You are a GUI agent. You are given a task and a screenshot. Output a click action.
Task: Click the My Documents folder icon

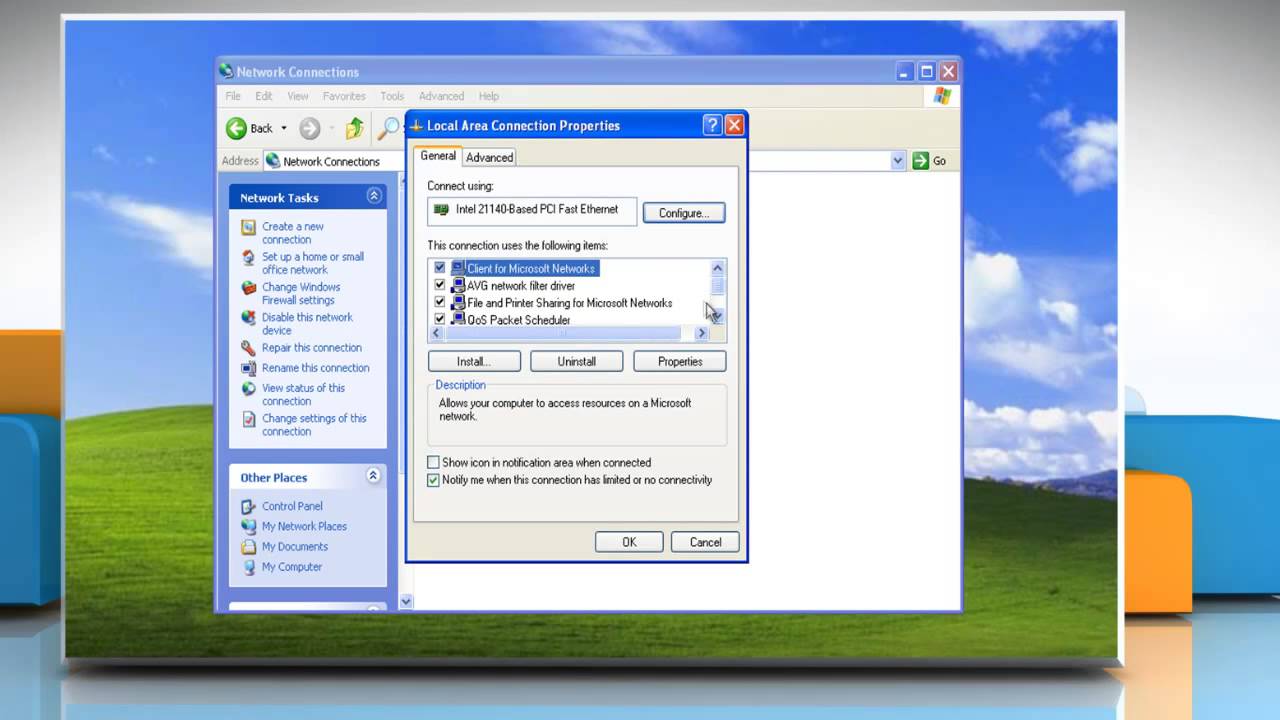click(x=249, y=547)
